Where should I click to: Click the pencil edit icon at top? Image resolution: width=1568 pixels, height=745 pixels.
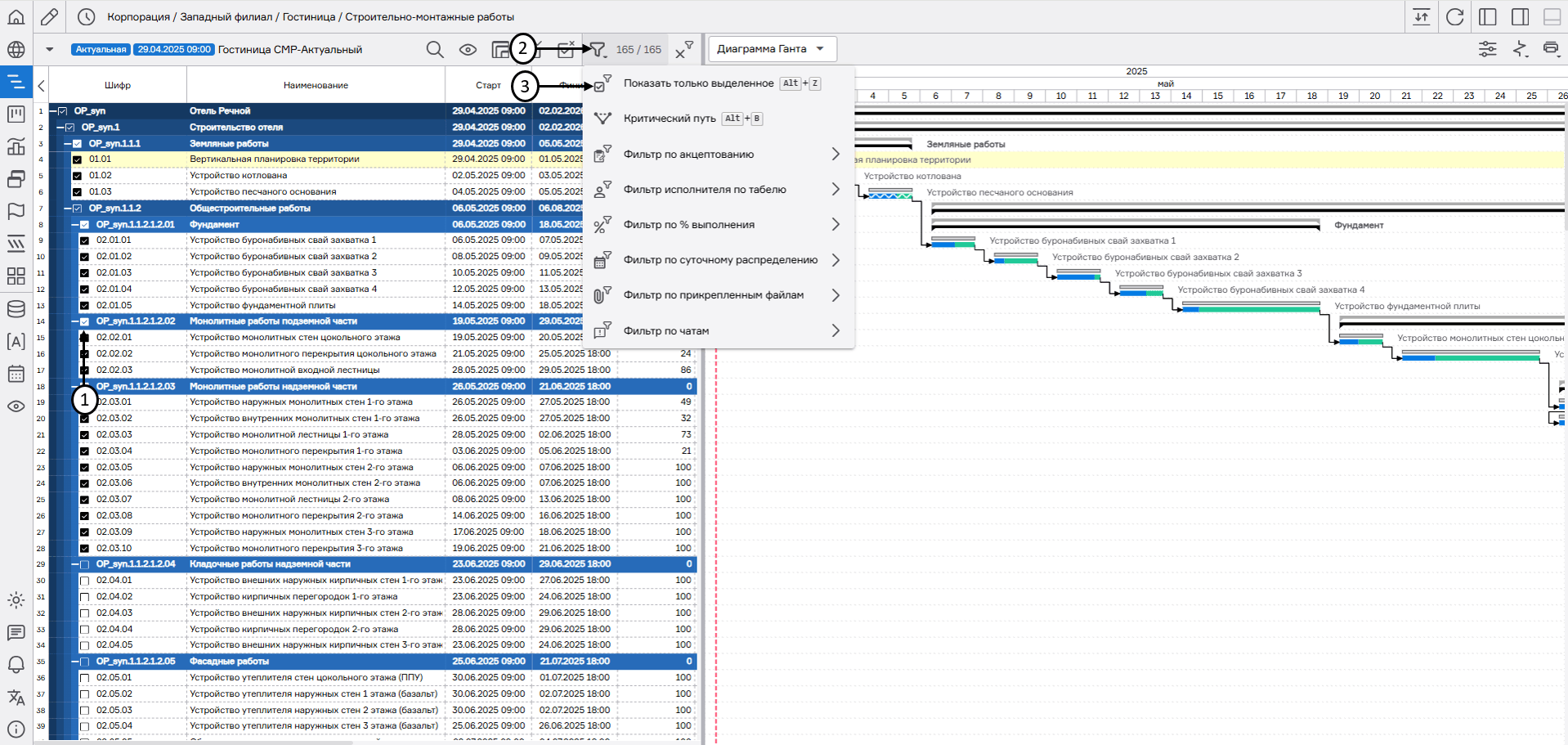click(49, 17)
